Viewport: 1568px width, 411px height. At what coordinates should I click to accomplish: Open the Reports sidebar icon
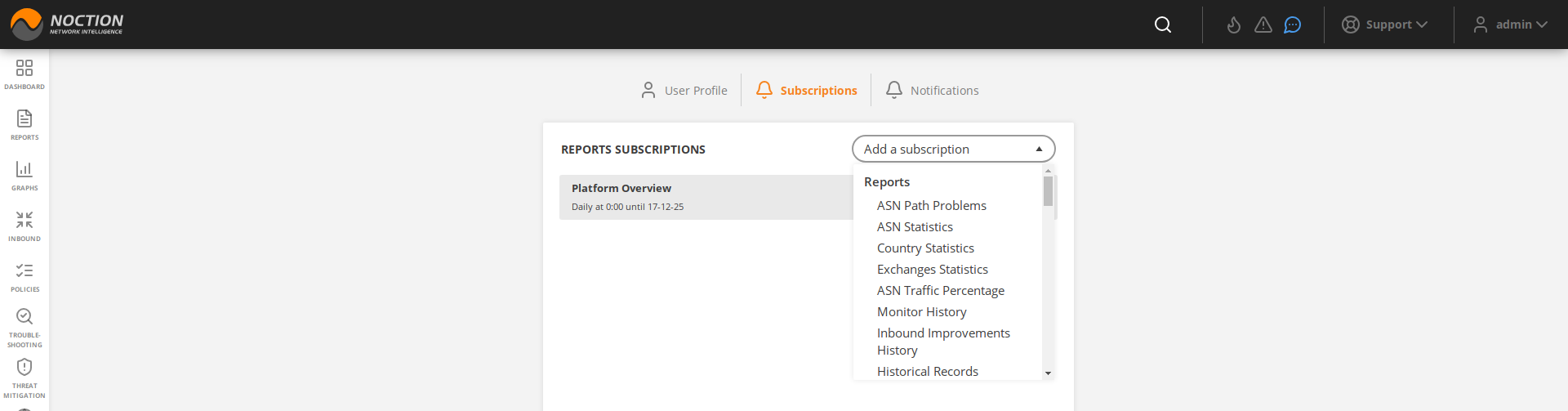click(x=24, y=123)
